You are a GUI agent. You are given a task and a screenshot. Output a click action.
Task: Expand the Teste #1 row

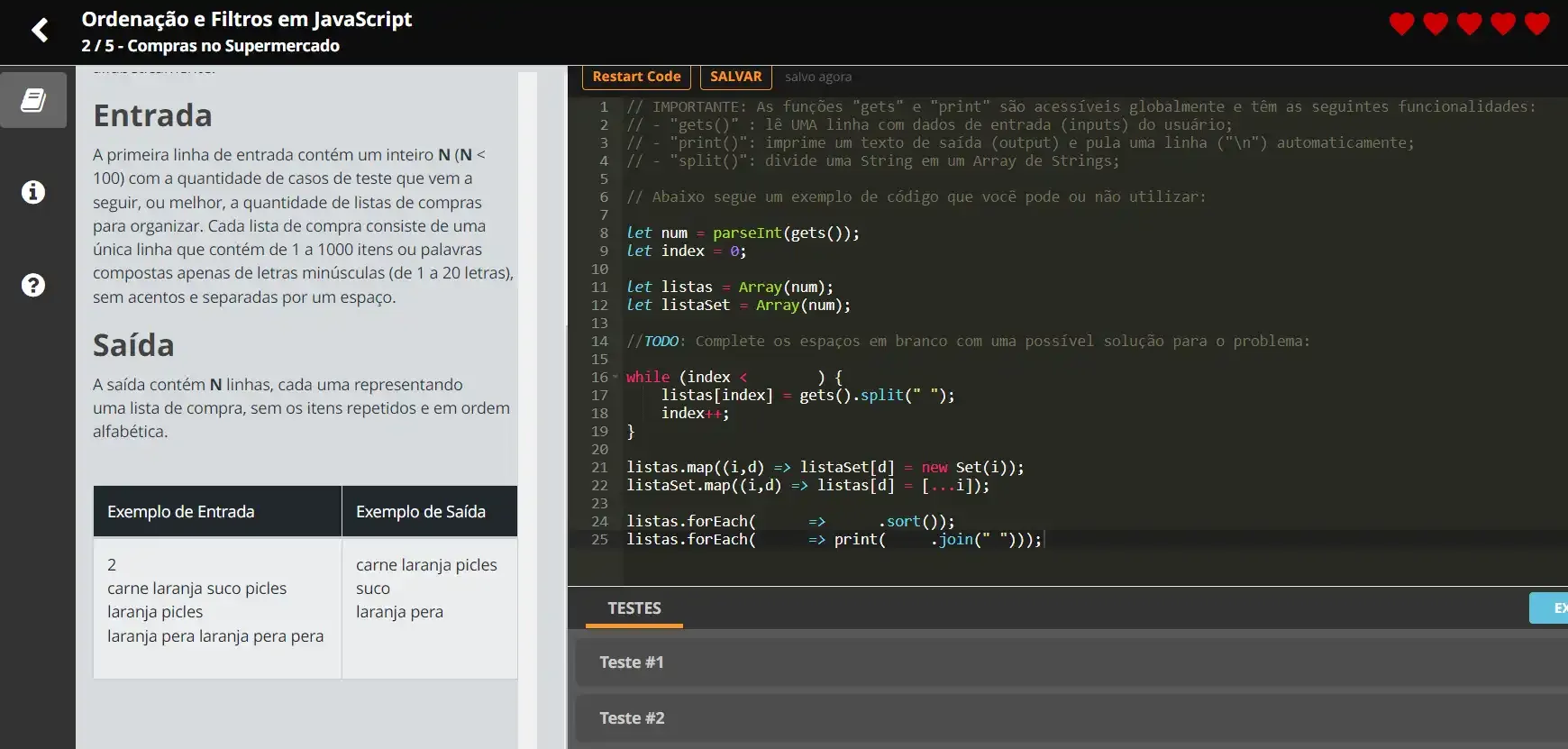point(1071,662)
